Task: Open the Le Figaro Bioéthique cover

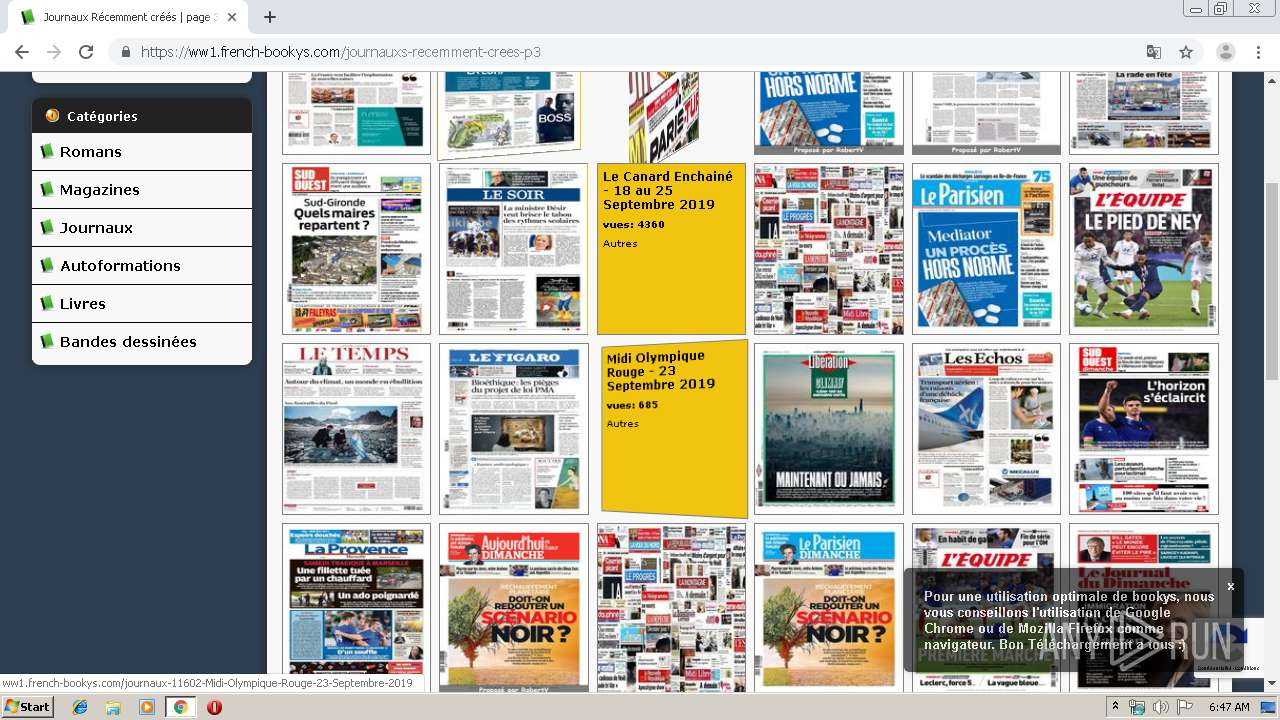Action: (513, 429)
